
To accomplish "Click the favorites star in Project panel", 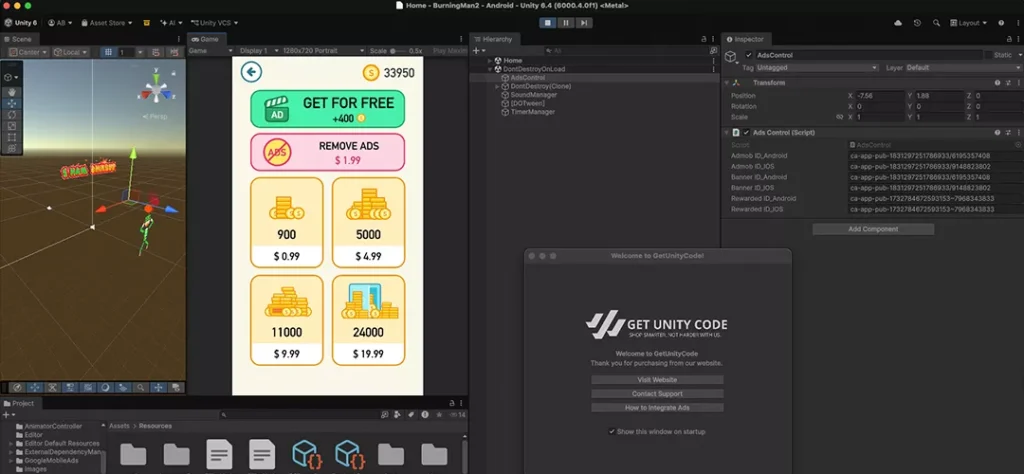I will click(439, 415).
